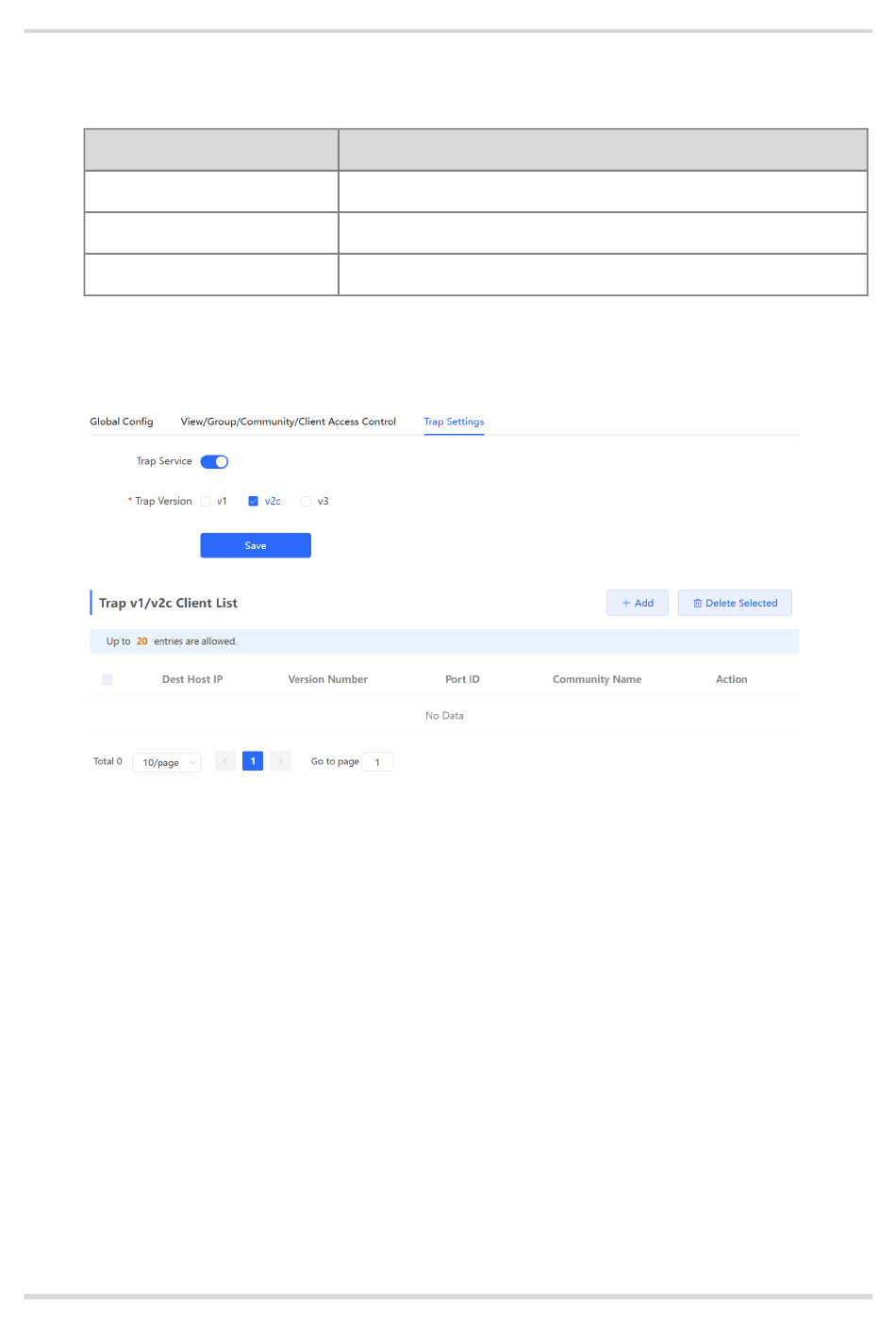This screenshot has width=896, height=1328.
Task: Check the v3 trap version box
Action: 306,502
